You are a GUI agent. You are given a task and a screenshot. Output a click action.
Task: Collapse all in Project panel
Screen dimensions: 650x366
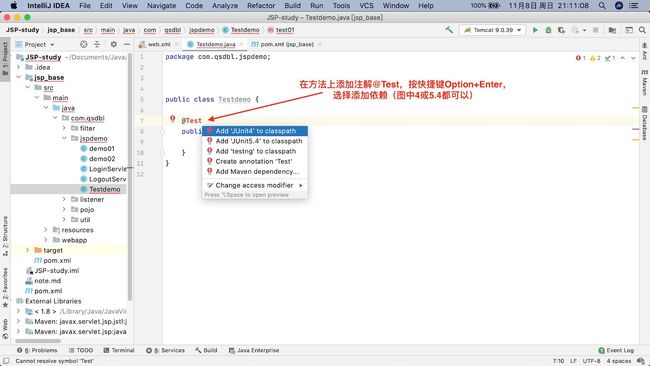[x=97, y=44]
